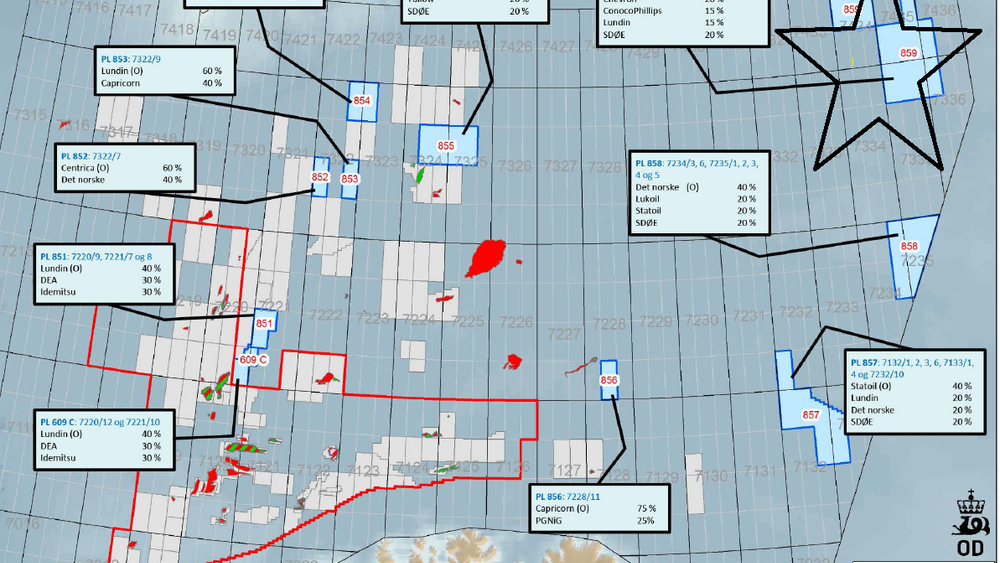Click SDØE 20 % in PL 857 box

[911, 421]
